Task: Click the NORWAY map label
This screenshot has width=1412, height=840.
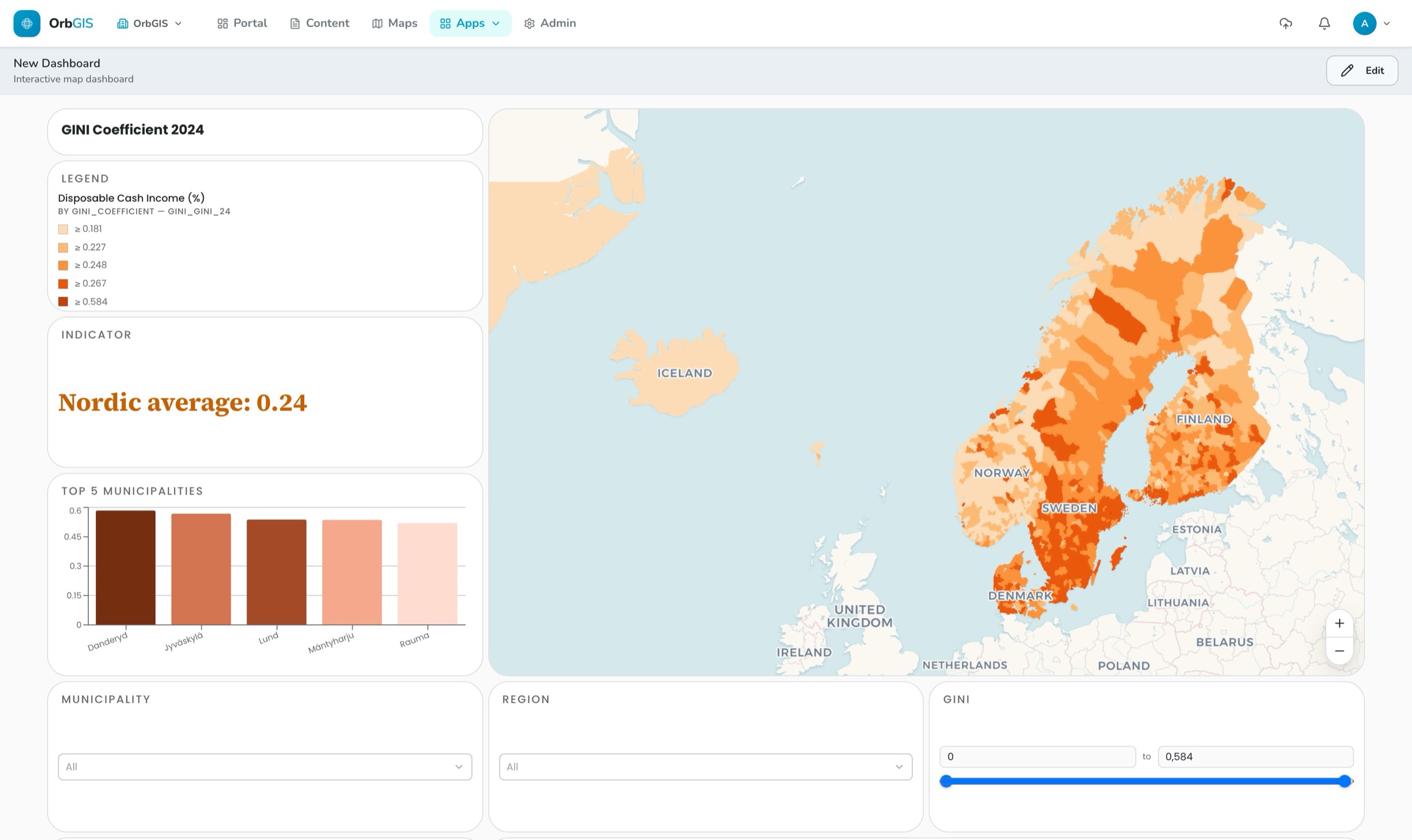Action: (x=1002, y=473)
